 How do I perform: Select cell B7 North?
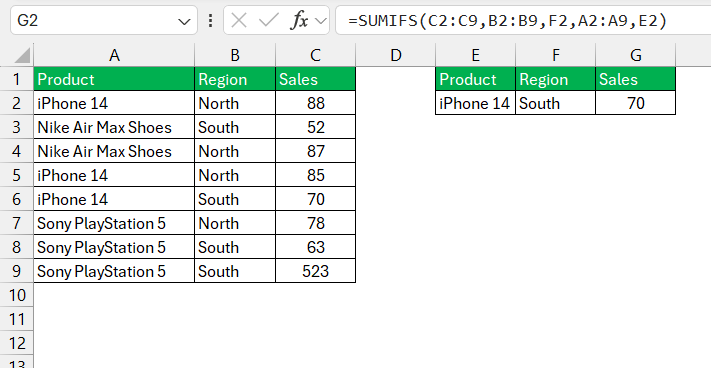click(x=235, y=223)
